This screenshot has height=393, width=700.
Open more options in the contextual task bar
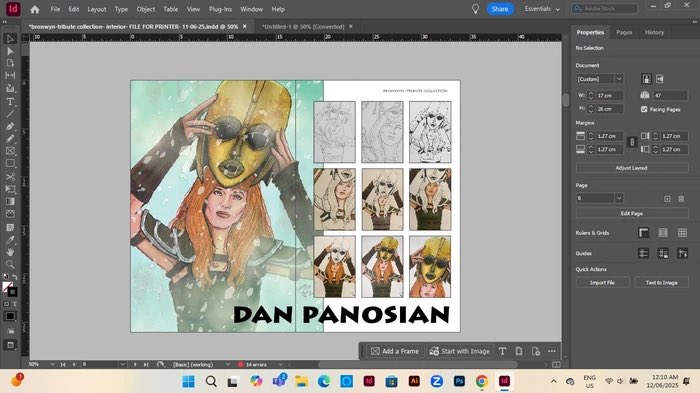(552, 351)
